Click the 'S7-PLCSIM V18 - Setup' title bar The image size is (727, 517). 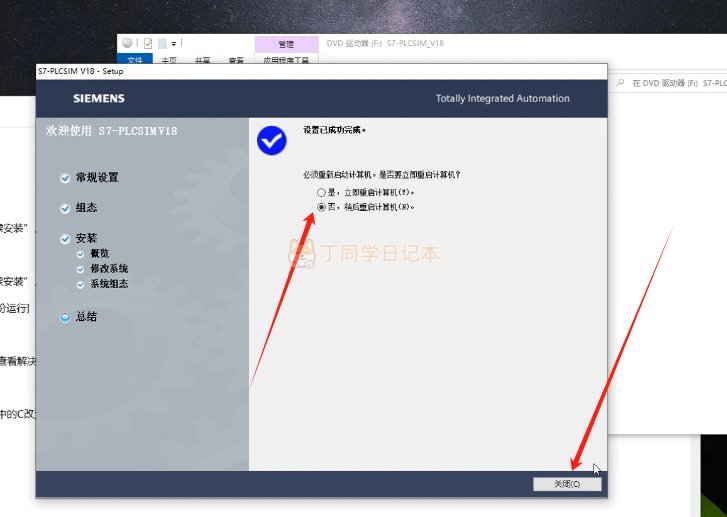click(x=321, y=71)
